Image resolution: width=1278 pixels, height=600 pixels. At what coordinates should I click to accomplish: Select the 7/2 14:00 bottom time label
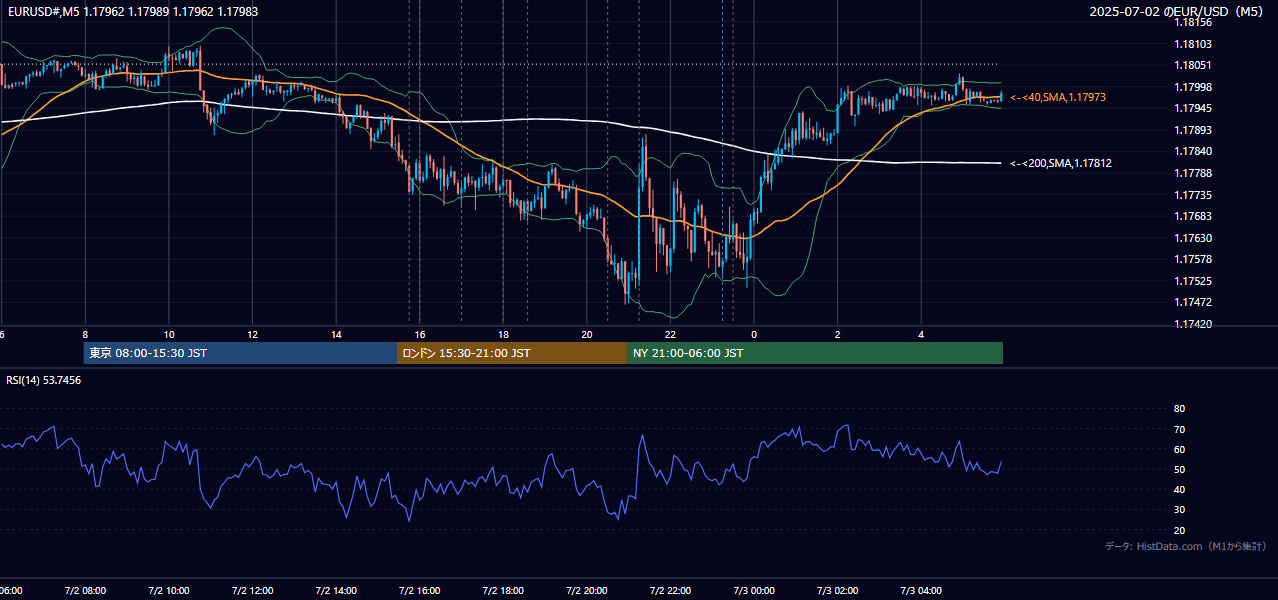coord(336,591)
